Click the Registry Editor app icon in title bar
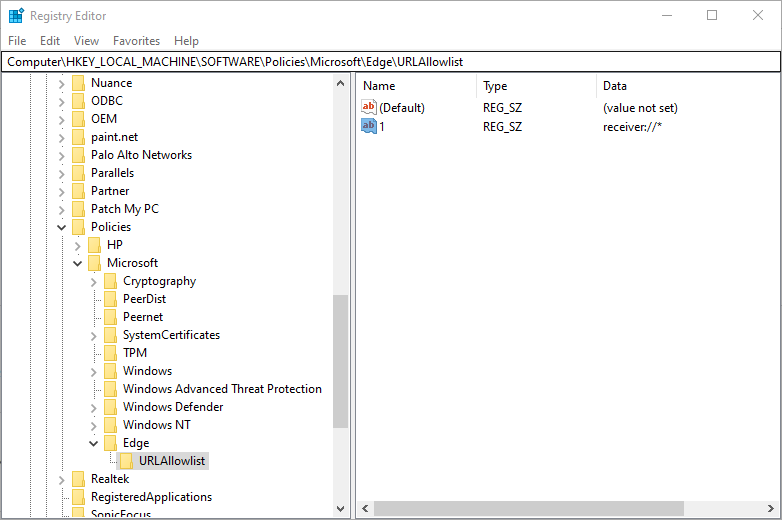This screenshot has height=520, width=782. coord(16,15)
